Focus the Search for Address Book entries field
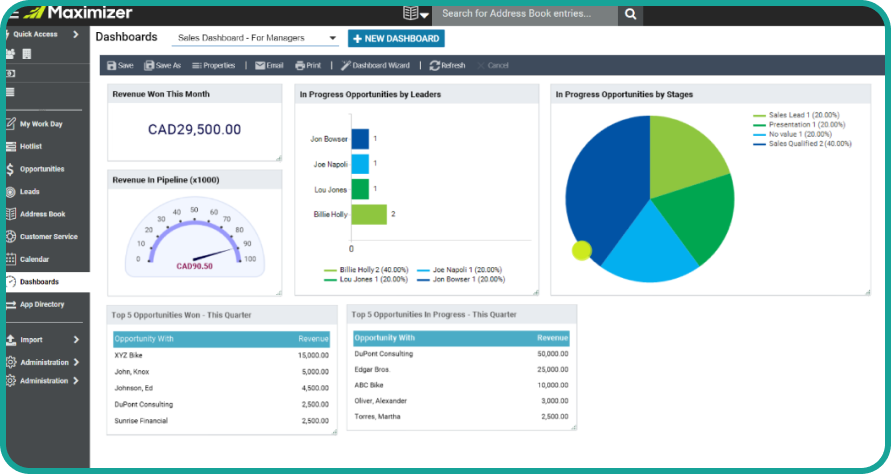Screen dimensions: 891x474 click(x=524, y=14)
